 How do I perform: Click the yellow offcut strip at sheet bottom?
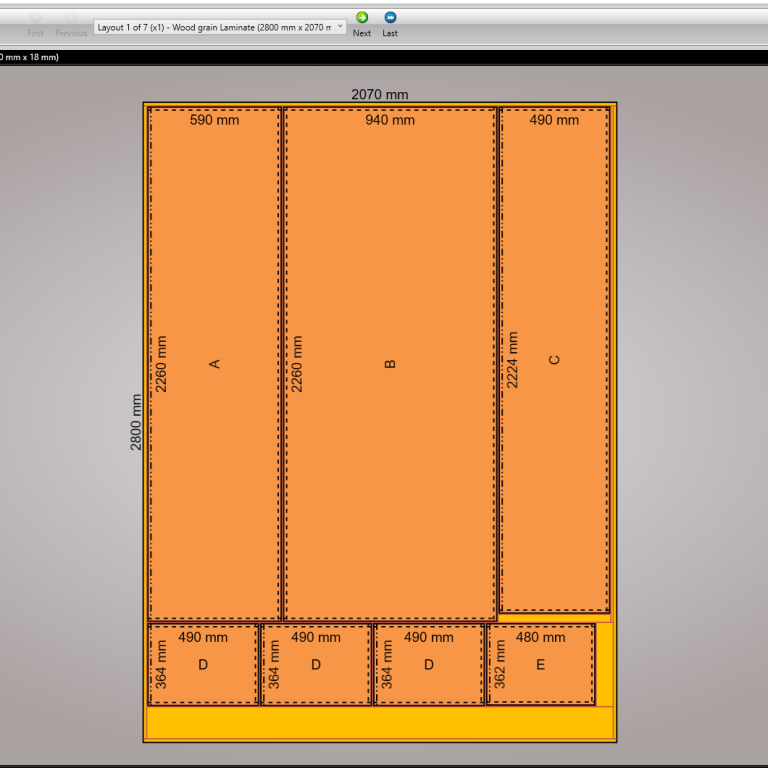(x=380, y=722)
